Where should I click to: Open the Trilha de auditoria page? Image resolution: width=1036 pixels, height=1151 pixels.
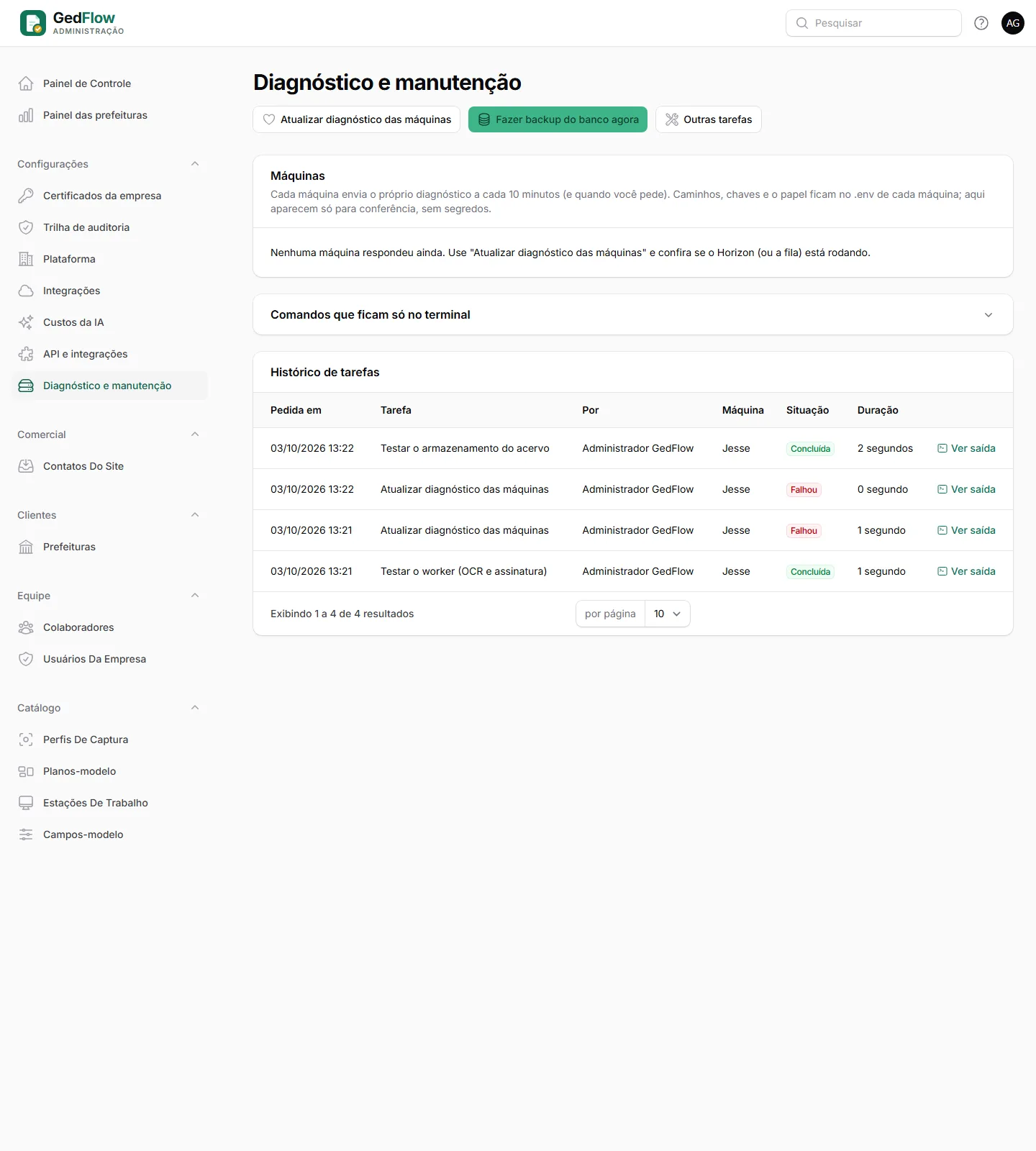coord(110,227)
